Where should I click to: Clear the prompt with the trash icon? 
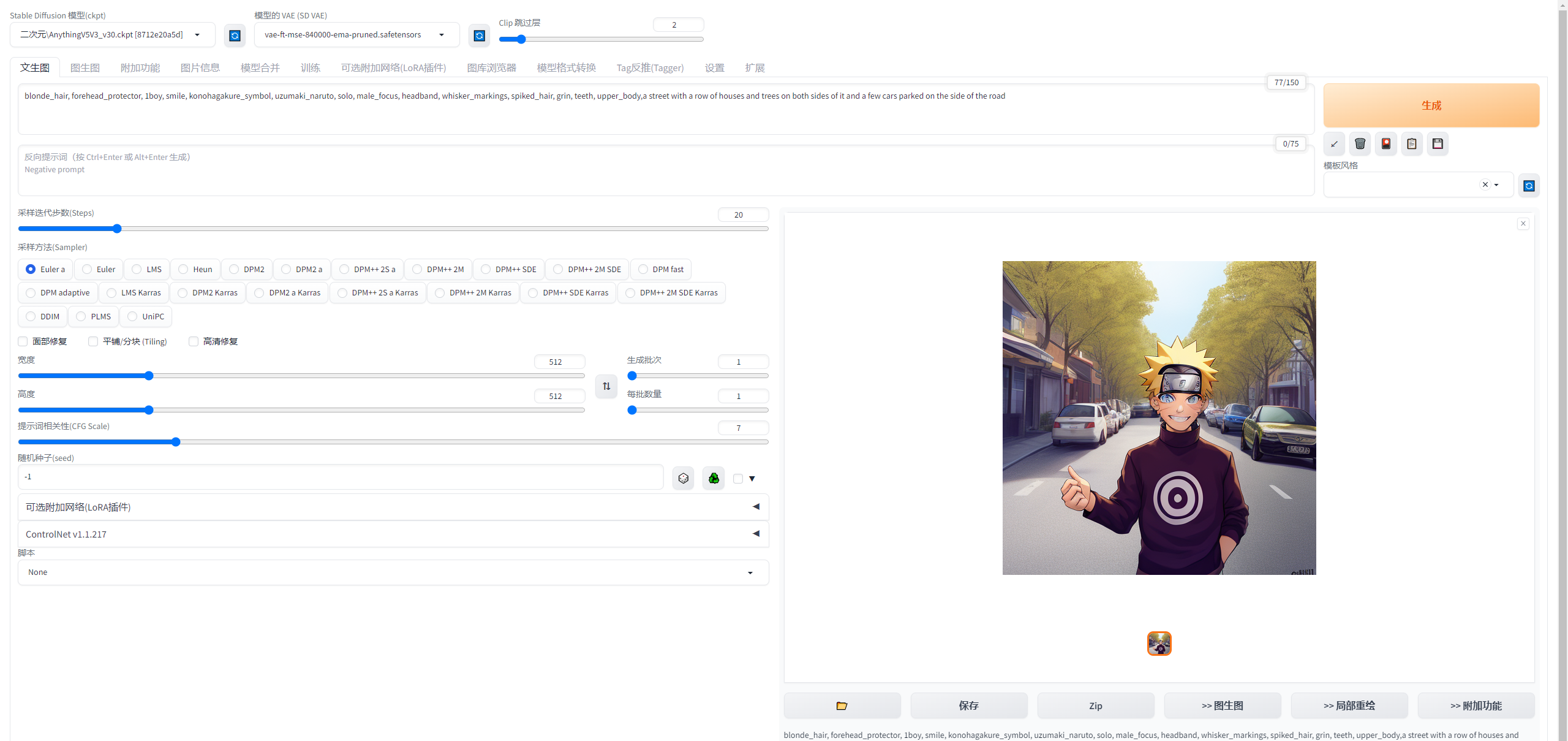click(x=1360, y=144)
